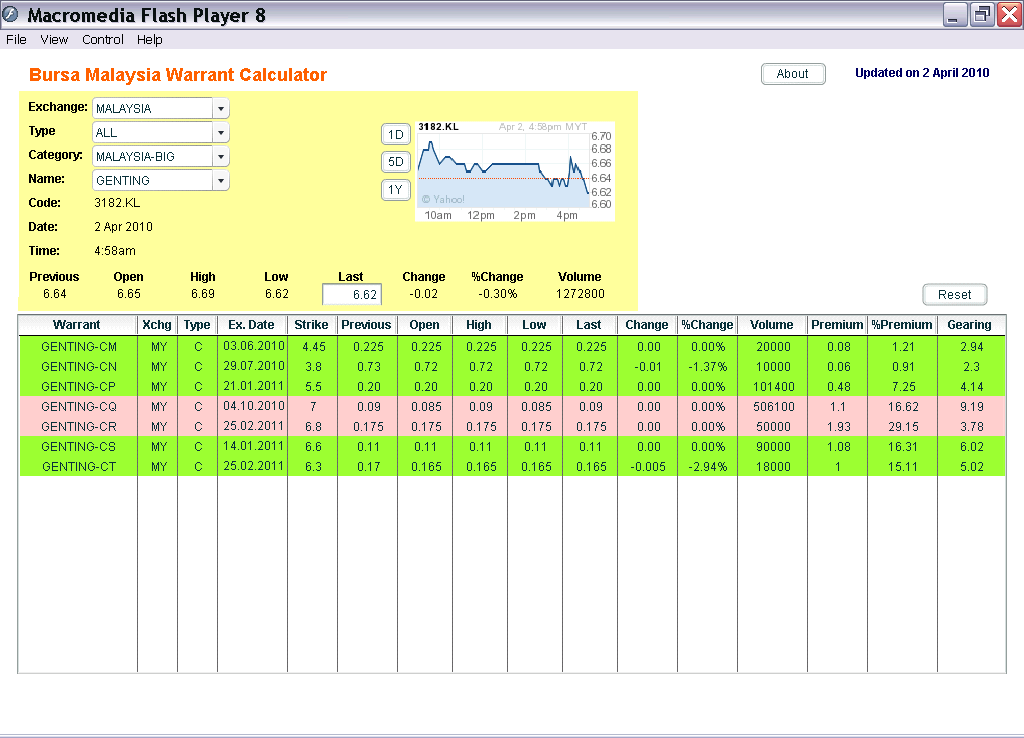This screenshot has height=738, width=1024.
Task: Expand the Exchange dropdown arrow
Action: pos(221,108)
